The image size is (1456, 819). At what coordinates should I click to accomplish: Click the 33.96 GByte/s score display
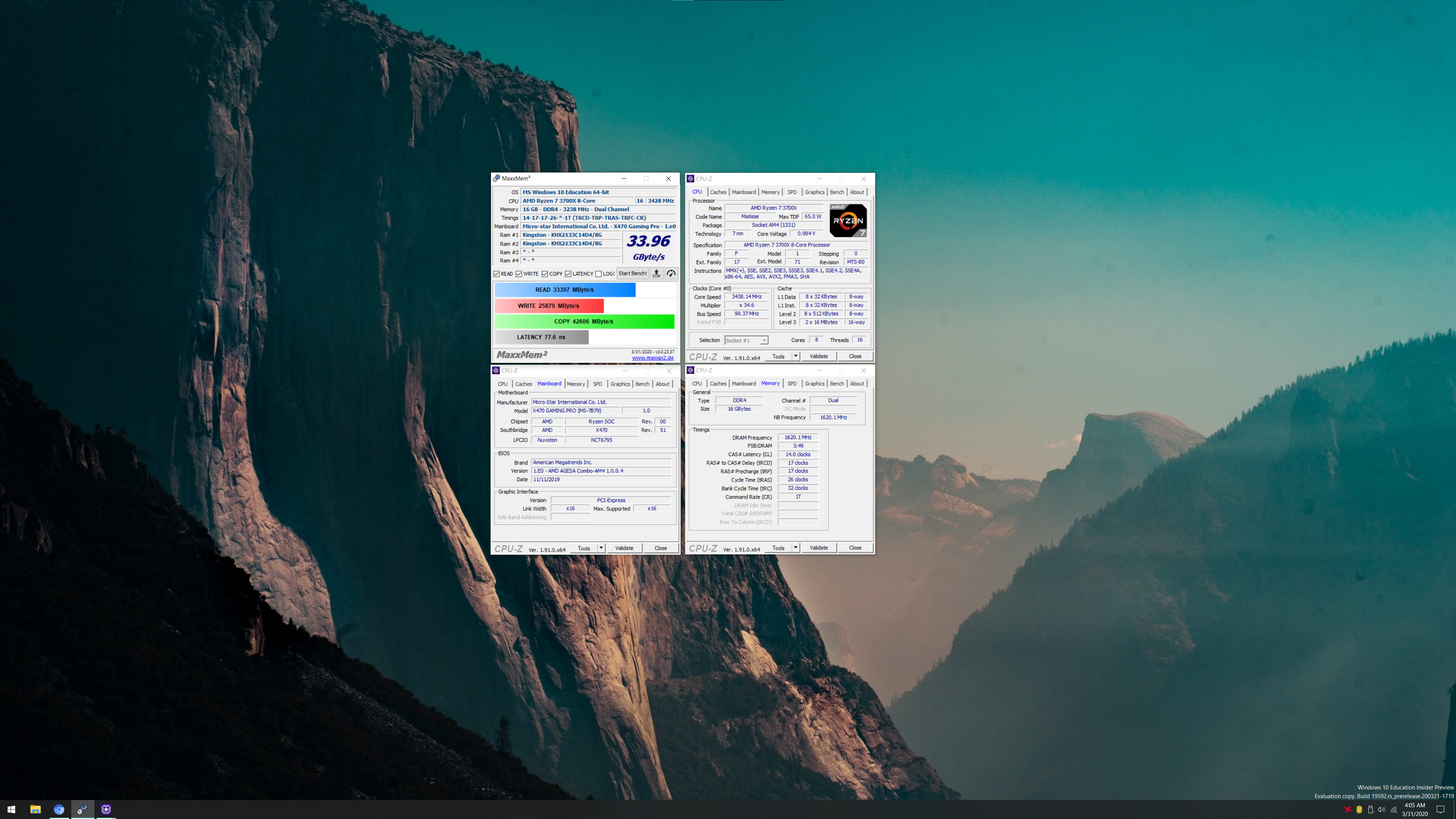(x=649, y=248)
